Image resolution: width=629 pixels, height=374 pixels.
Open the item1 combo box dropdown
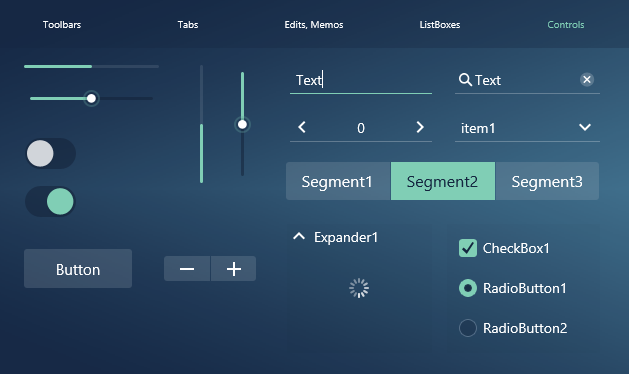[527, 128]
